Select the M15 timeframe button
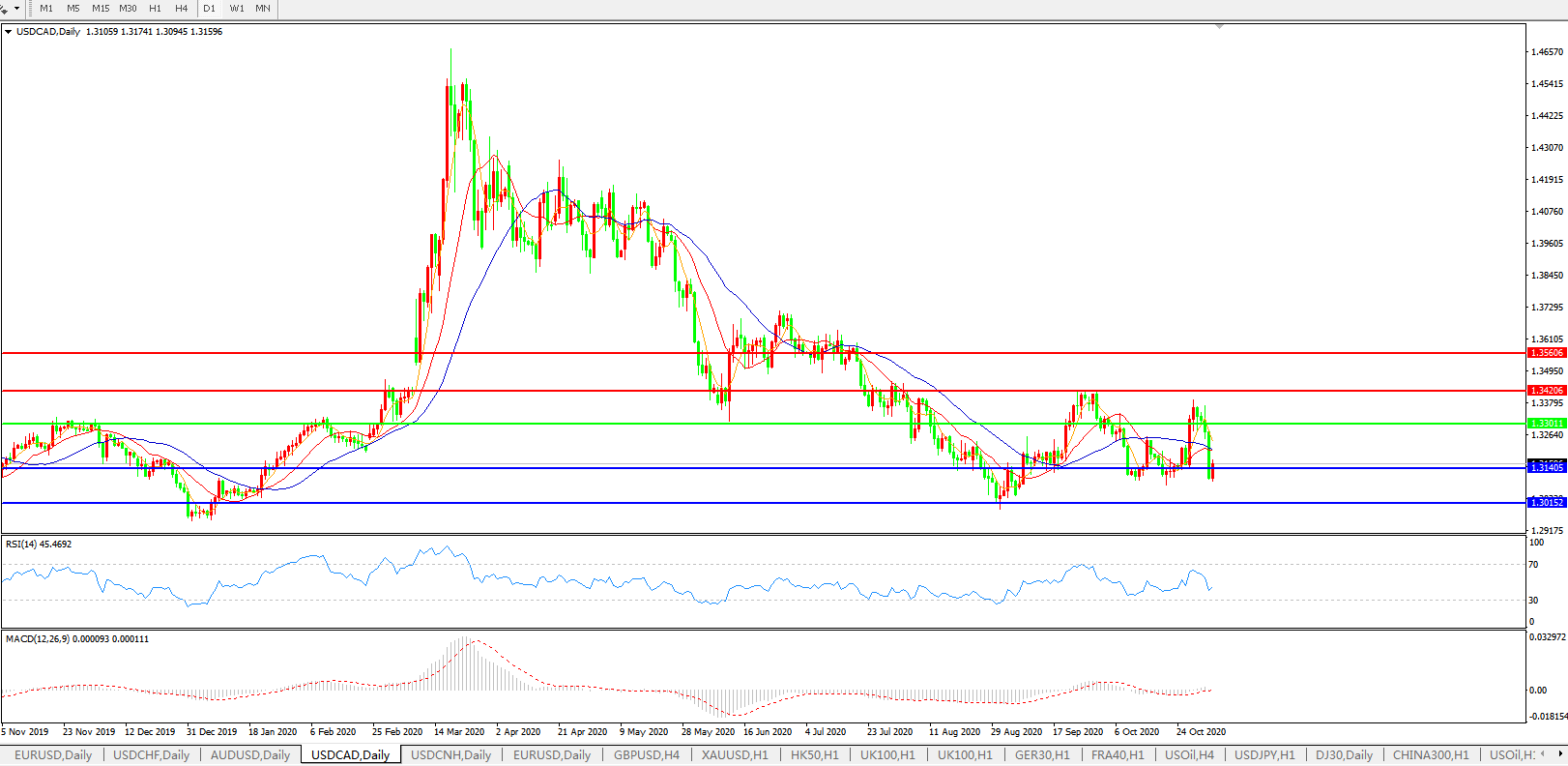 click(x=101, y=9)
